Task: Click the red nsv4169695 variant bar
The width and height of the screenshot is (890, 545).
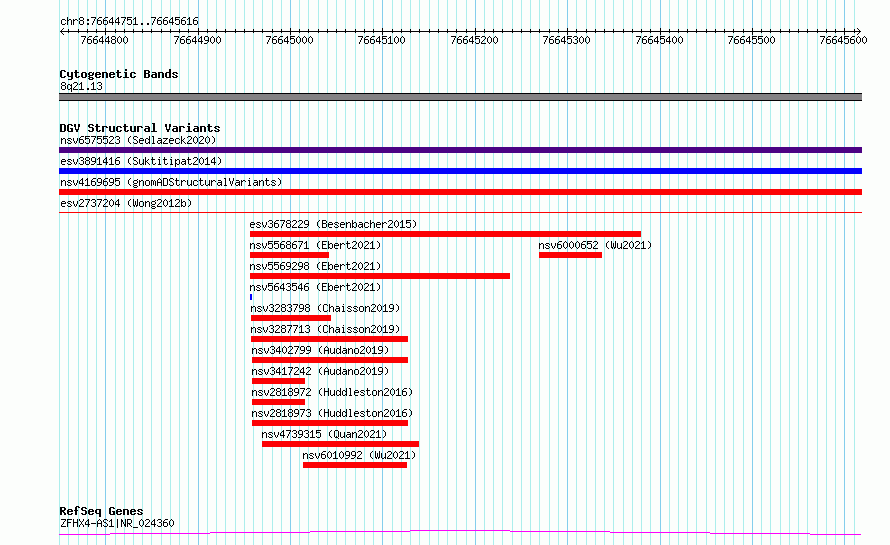Action: pyautogui.click(x=460, y=192)
